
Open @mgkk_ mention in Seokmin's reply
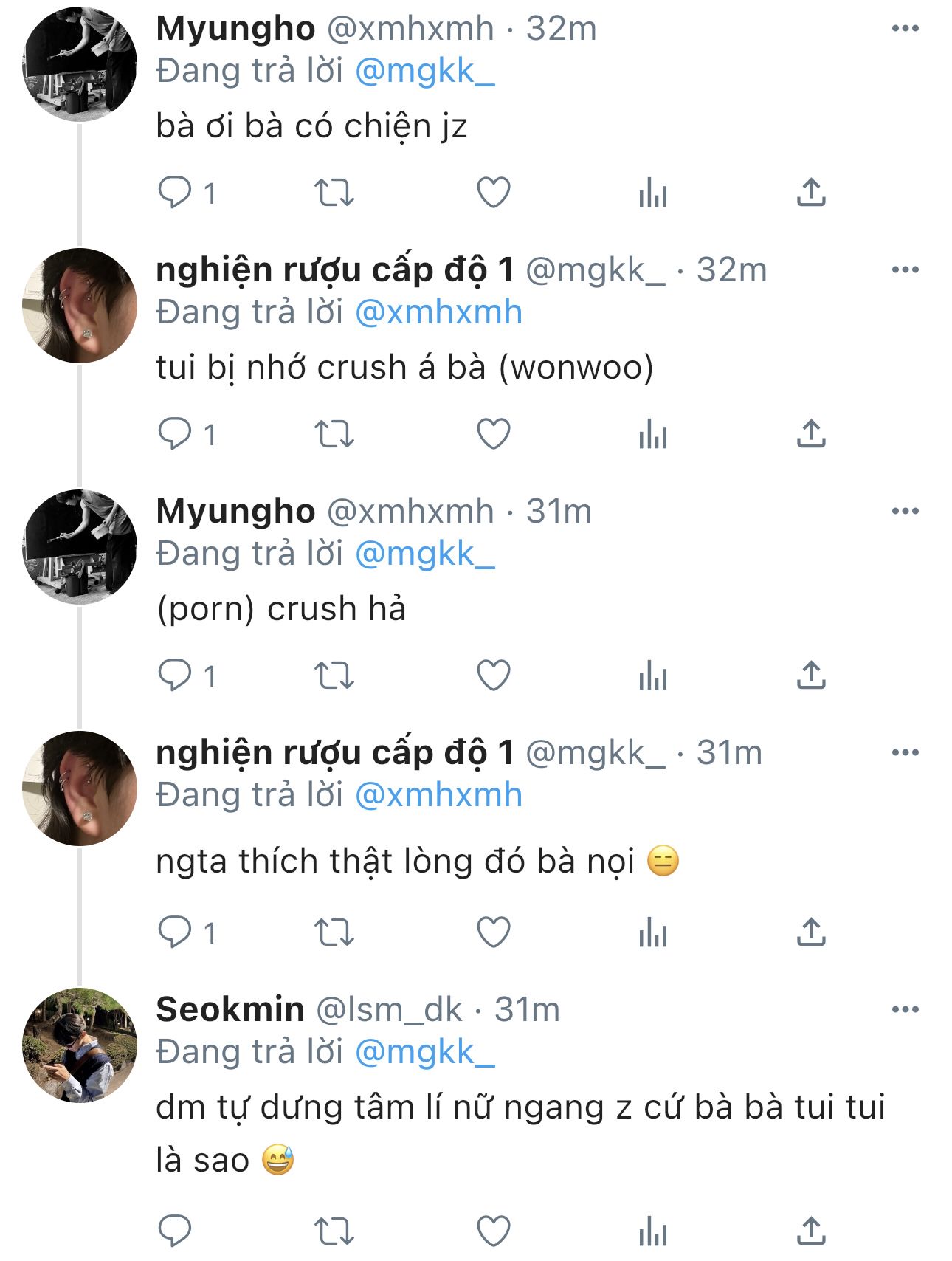pyautogui.click(x=424, y=1051)
